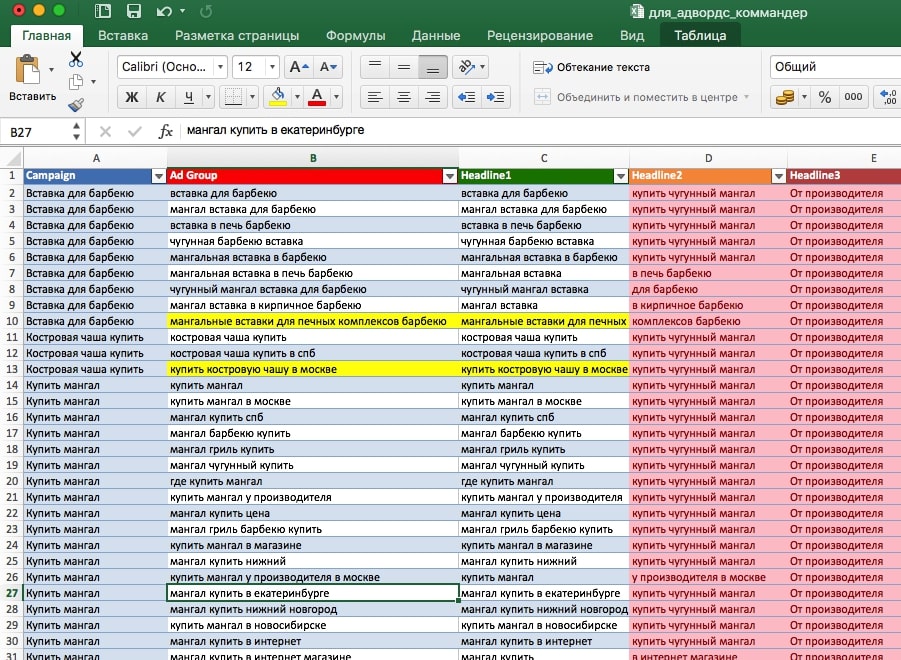Click the Cut scissors icon
The image size is (901, 660).
(76, 59)
